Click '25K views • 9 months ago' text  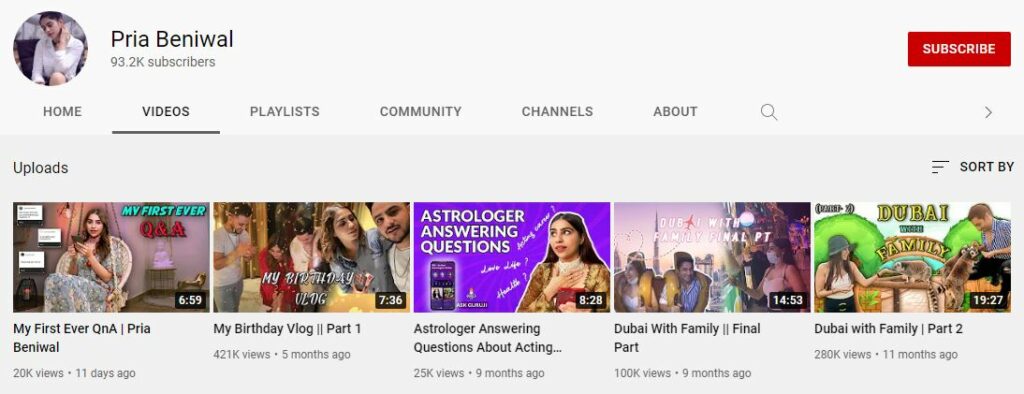(479, 373)
